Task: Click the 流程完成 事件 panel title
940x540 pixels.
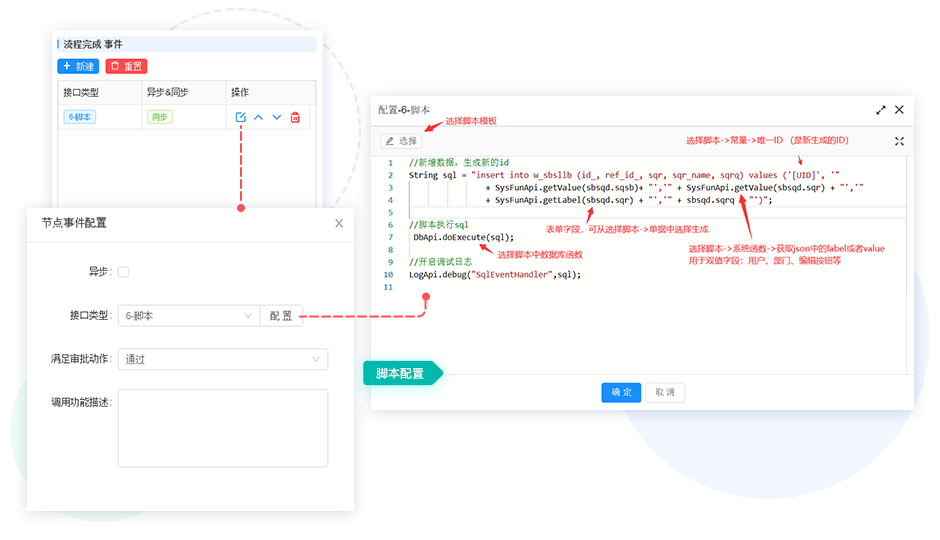Action: point(93,44)
